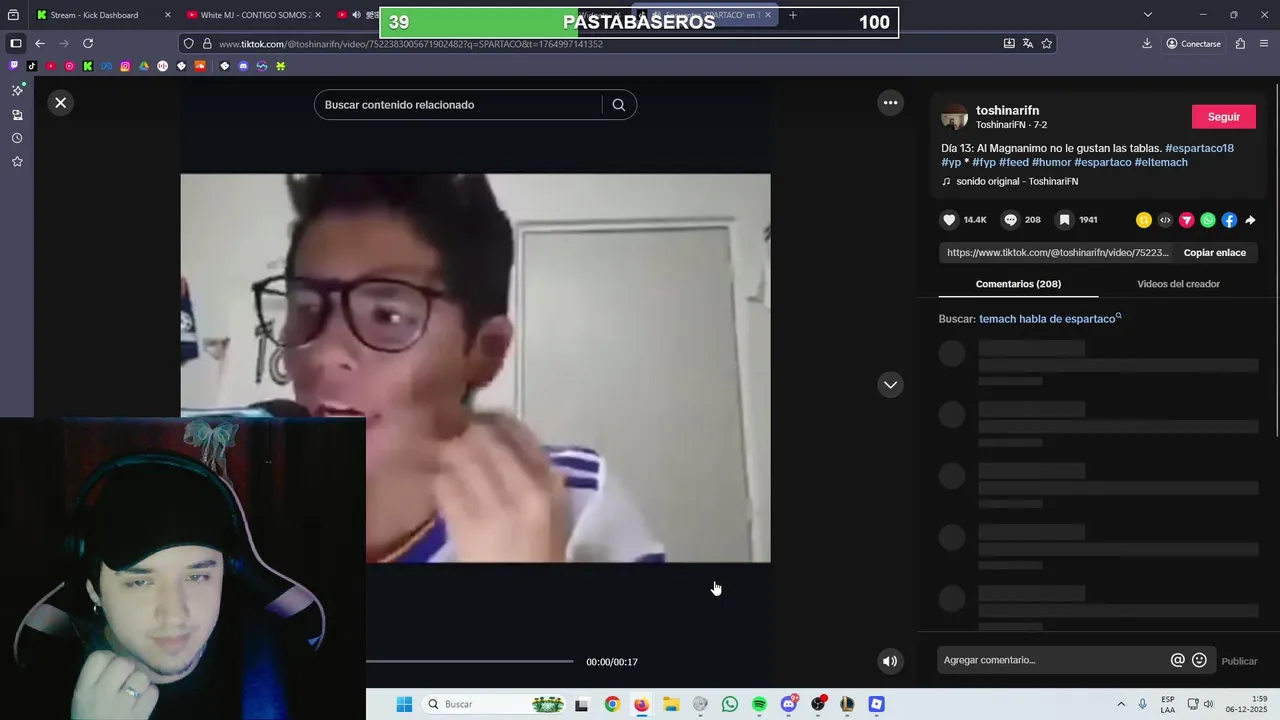Open sidebar bookmarks star icon
This screenshot has height=720, width=1280.
pos(17,161)
